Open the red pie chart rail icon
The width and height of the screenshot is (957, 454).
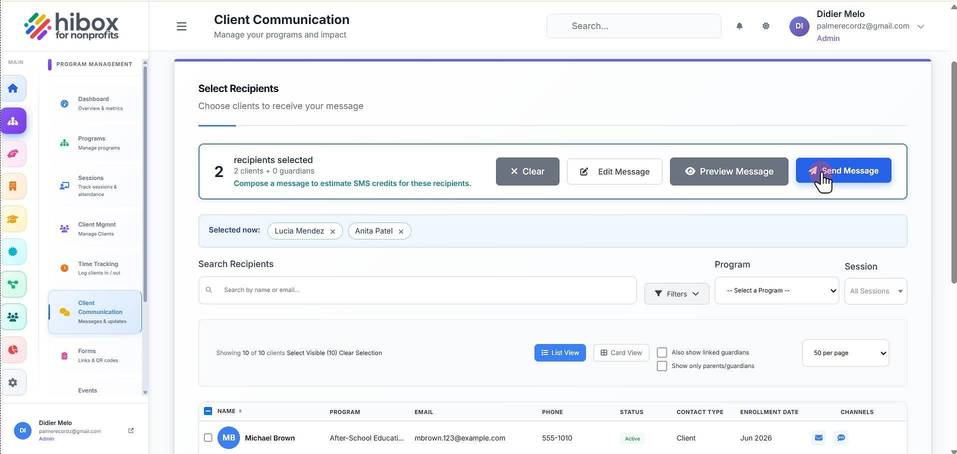tap(13, 350)
